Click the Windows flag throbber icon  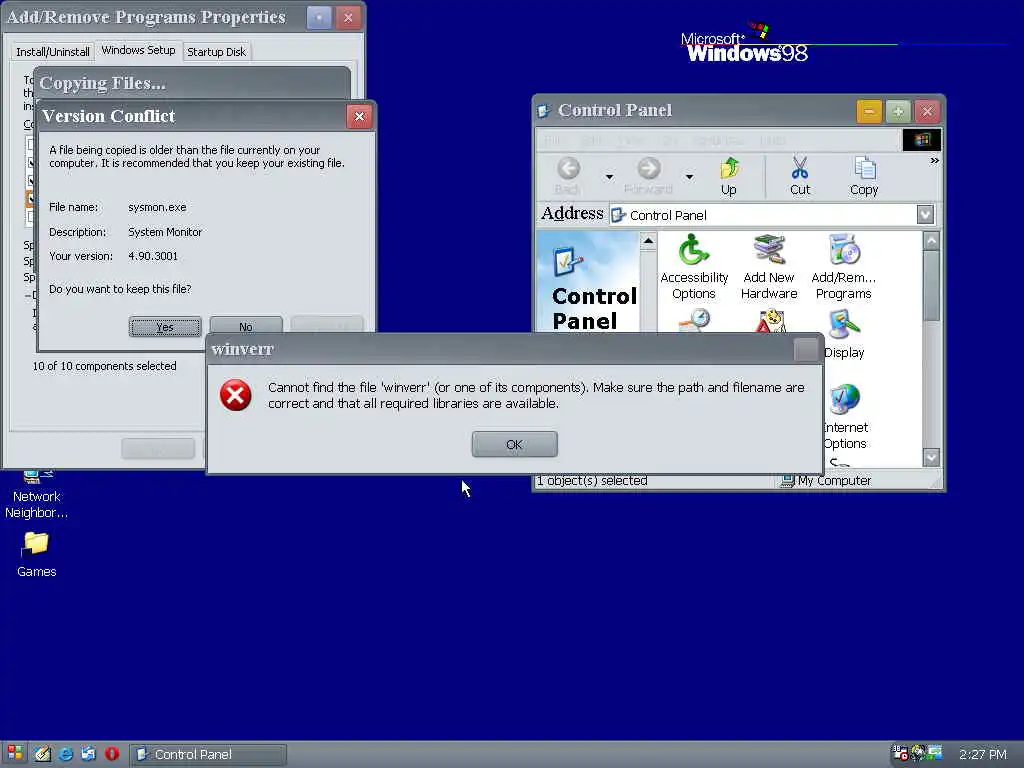[x=921, y=140]
